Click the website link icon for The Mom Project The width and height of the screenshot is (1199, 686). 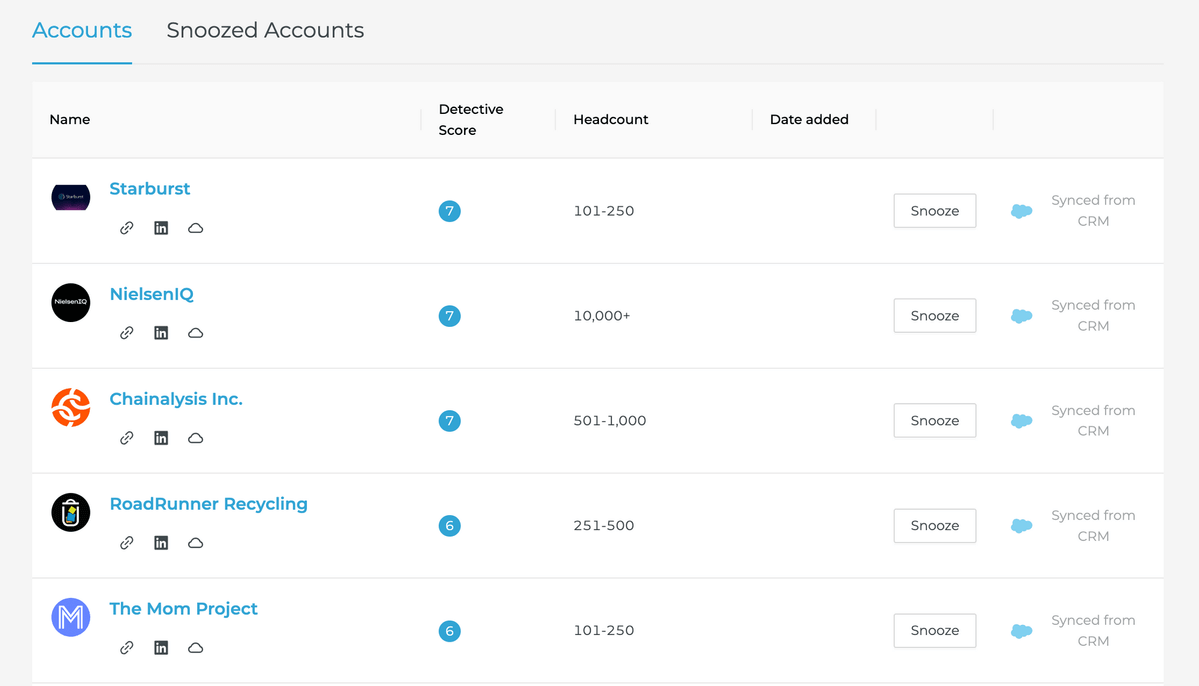click(126, 647)
